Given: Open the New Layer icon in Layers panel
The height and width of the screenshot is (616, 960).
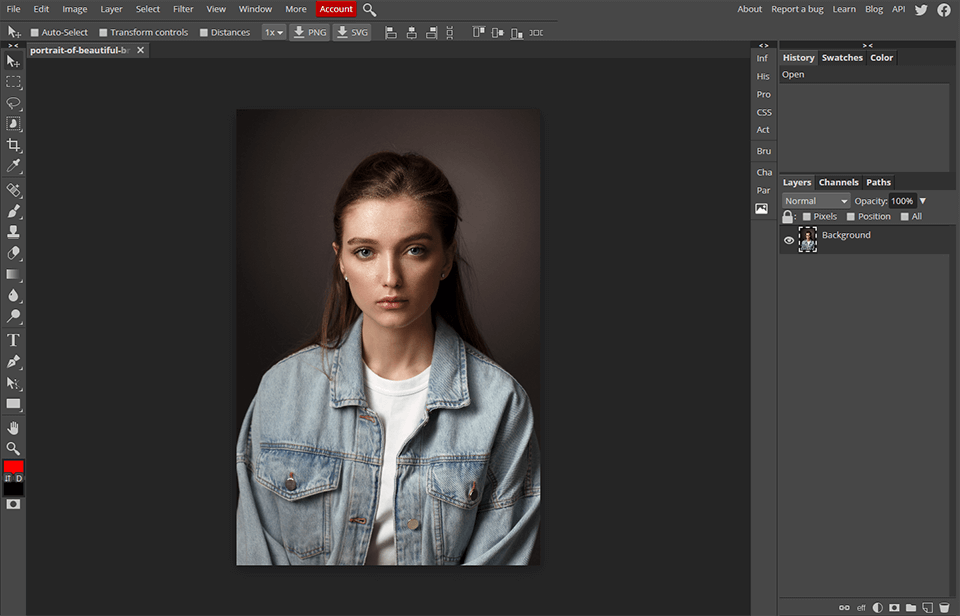Looking at the screenshot, I should point(926,607).
